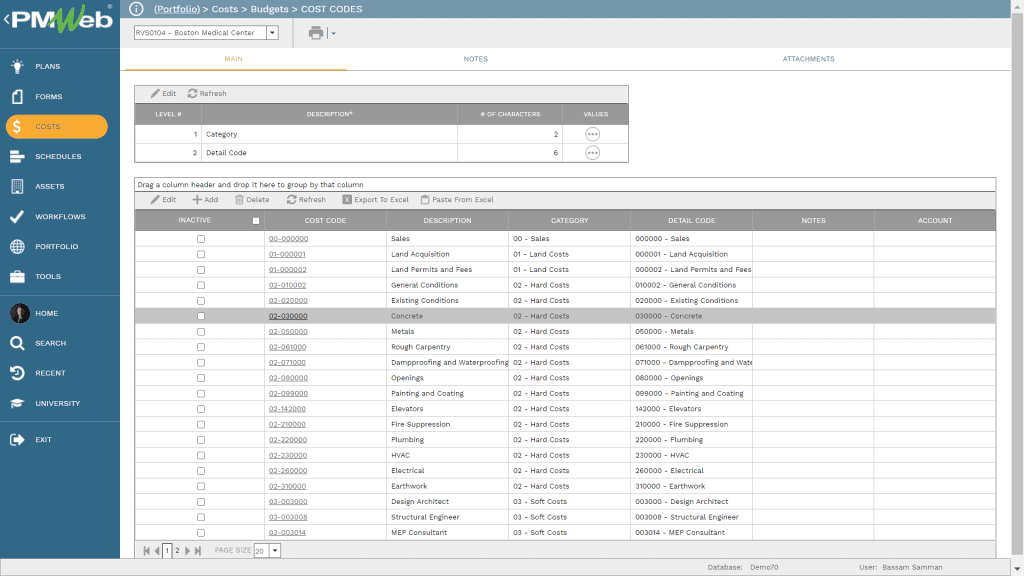Open cost code 02-030000 link
This screenshot has width=1024, height=576.
pyautogui.click(x=288, y=316)
